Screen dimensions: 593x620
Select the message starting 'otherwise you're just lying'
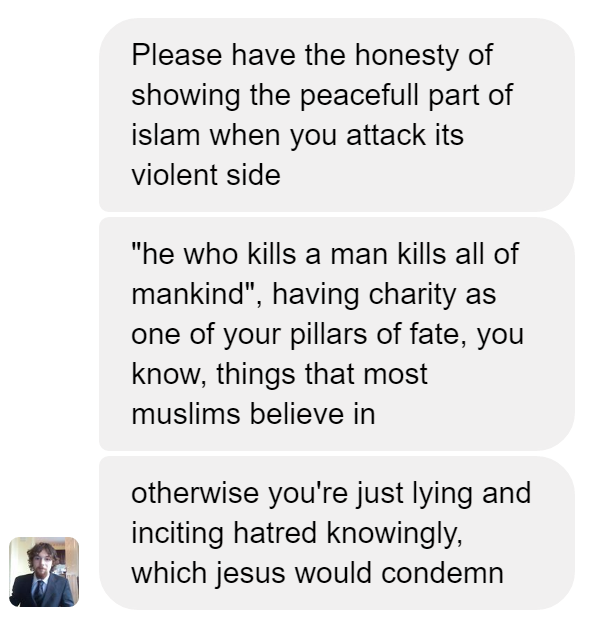(x=336, y=533)
